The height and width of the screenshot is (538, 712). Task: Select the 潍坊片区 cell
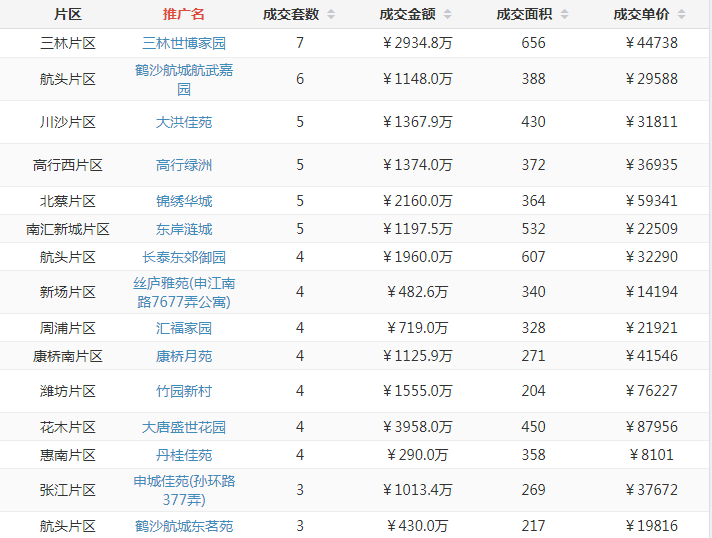pyautogui.click(x=68, y=391)
